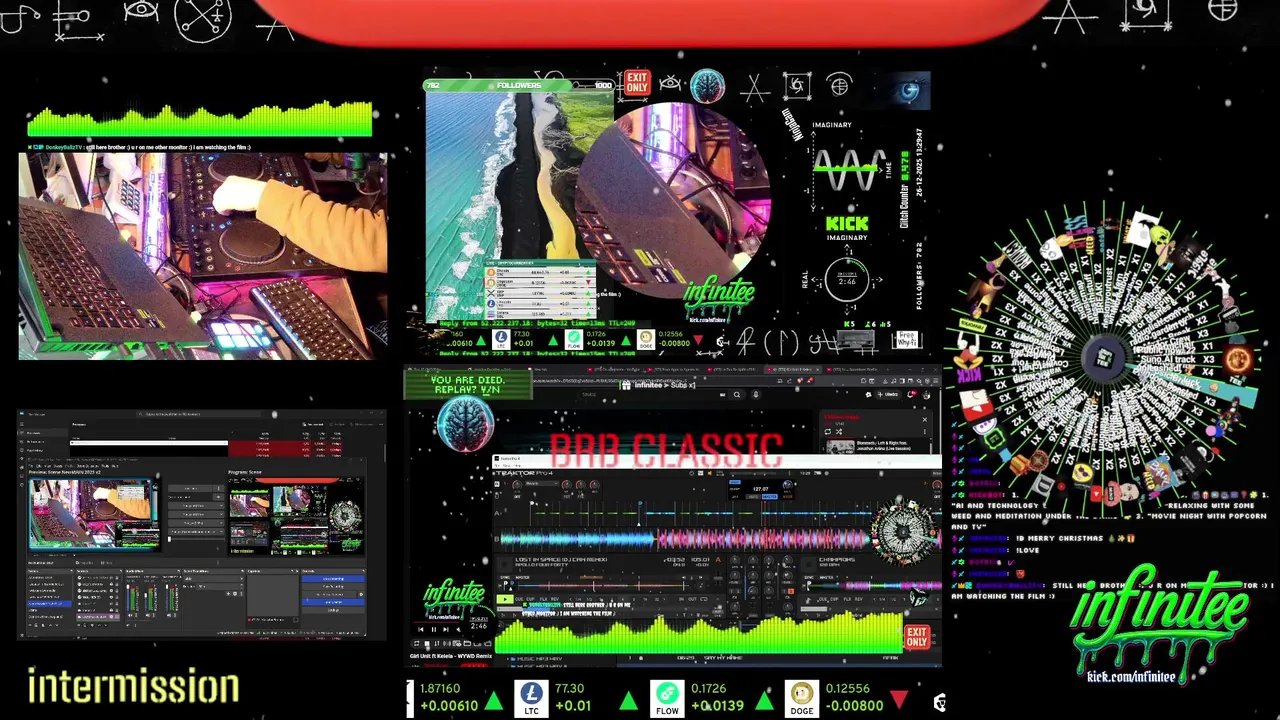Click previous track in the media player widget

coord(421,629)
